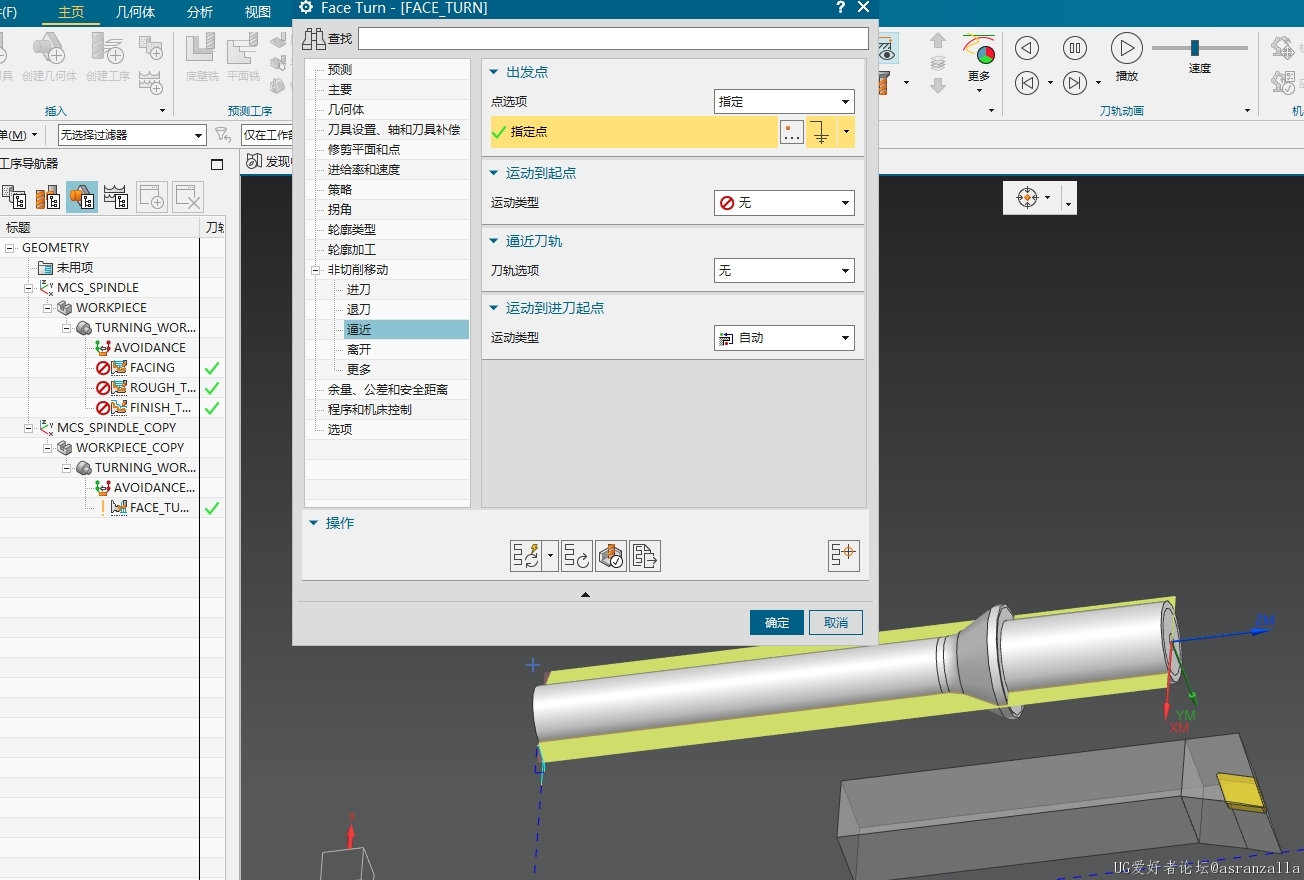Select the FACING operation in navigator
The height and width of the screenshot is (880, 1304).
pos(152,368)
